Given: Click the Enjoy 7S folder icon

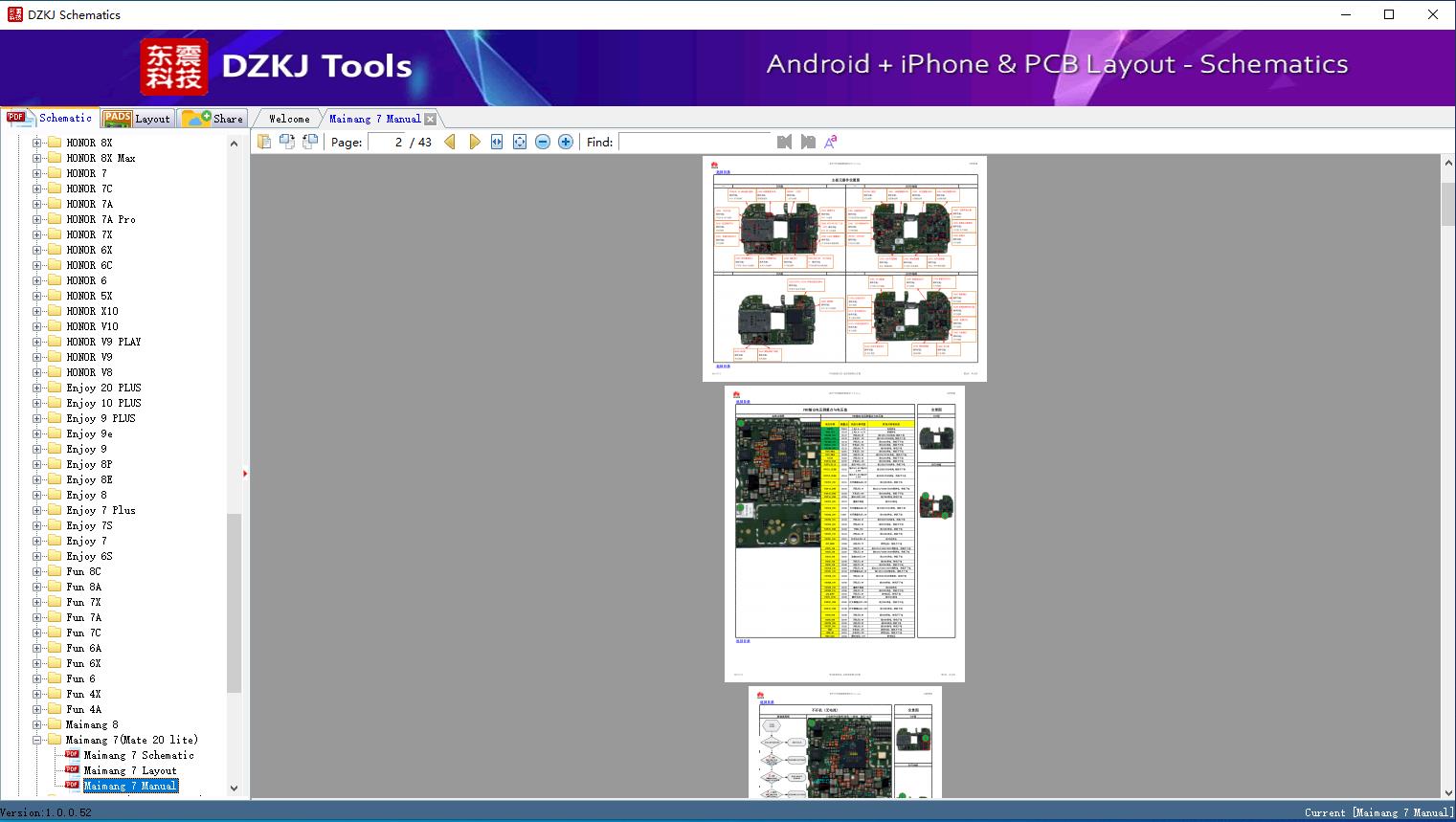Looking at the screenshot, I should click(55, 525).
